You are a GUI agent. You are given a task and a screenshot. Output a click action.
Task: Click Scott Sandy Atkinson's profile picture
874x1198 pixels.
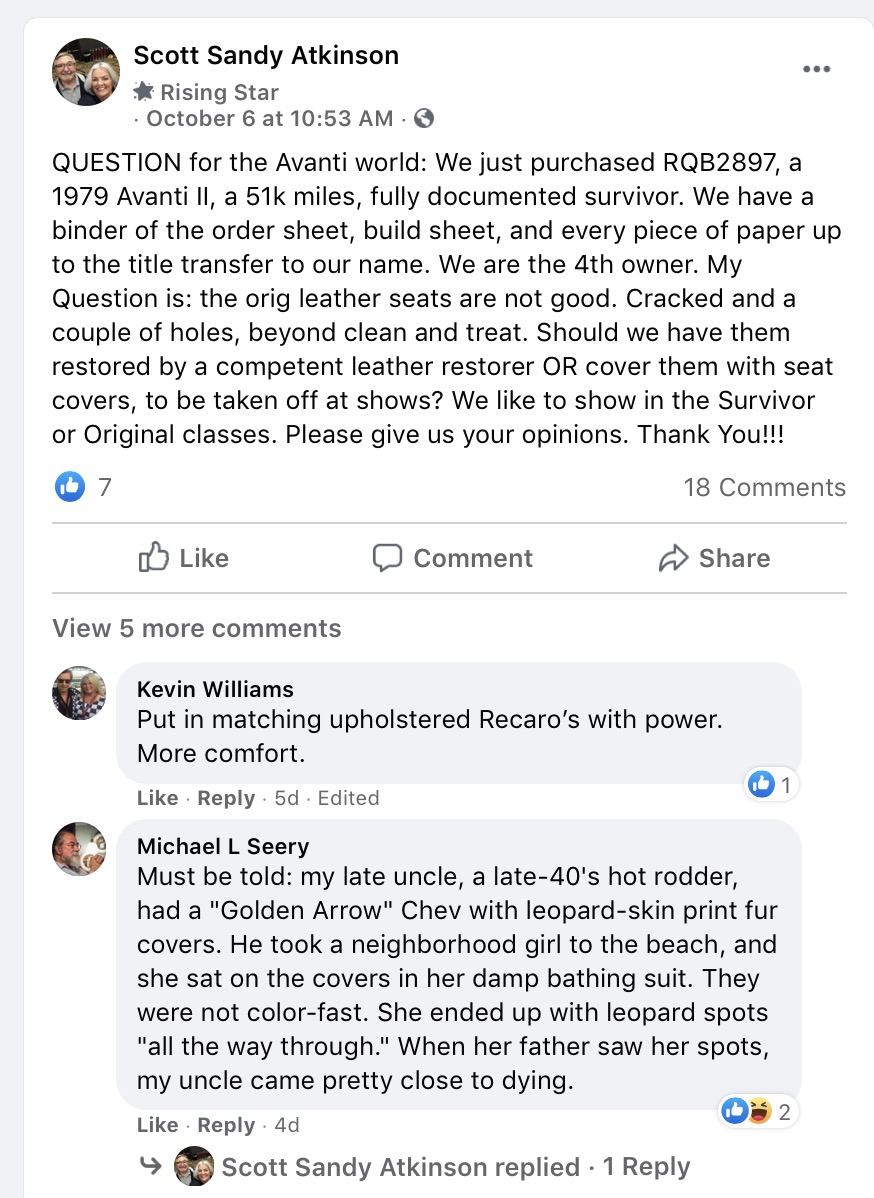click(x=86, y=72)
